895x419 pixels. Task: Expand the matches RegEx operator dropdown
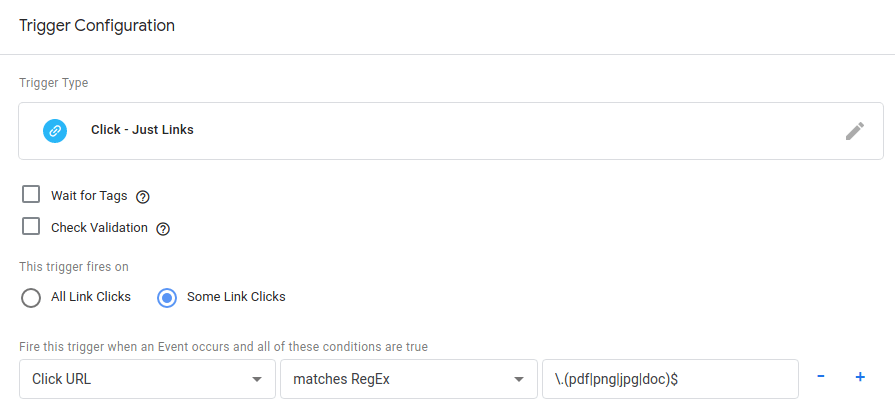pyautogui.click(x=407, y=379)
